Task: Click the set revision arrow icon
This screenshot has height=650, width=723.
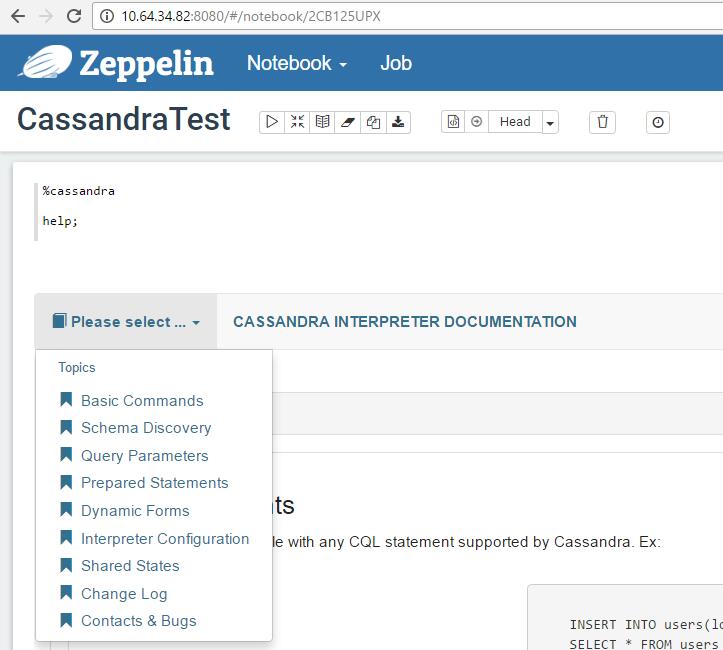Action: 476,122
